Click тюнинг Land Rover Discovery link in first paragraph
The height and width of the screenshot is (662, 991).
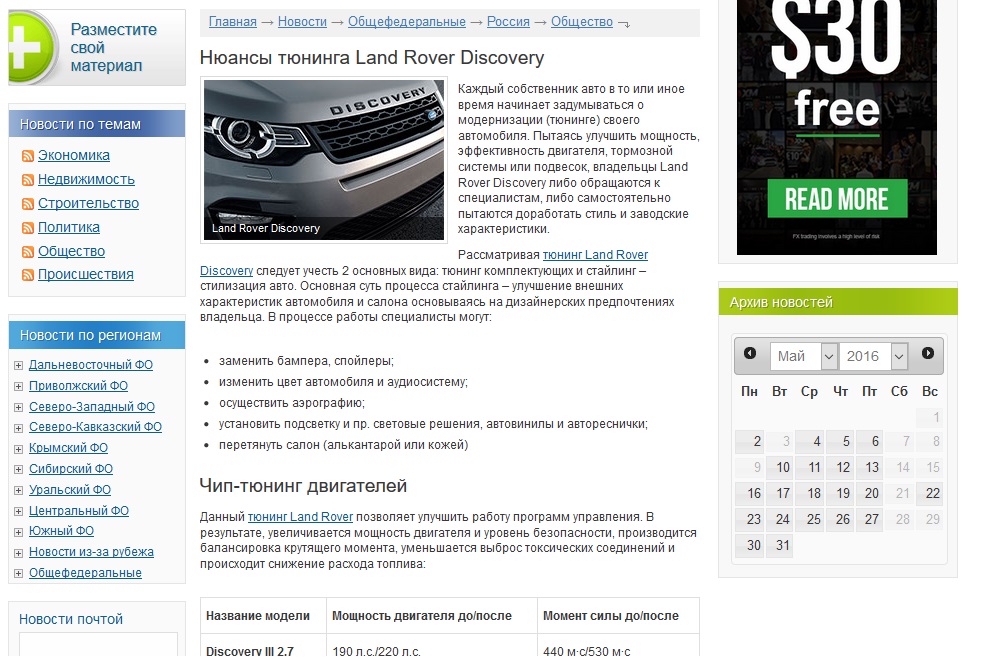pos(595,255)
